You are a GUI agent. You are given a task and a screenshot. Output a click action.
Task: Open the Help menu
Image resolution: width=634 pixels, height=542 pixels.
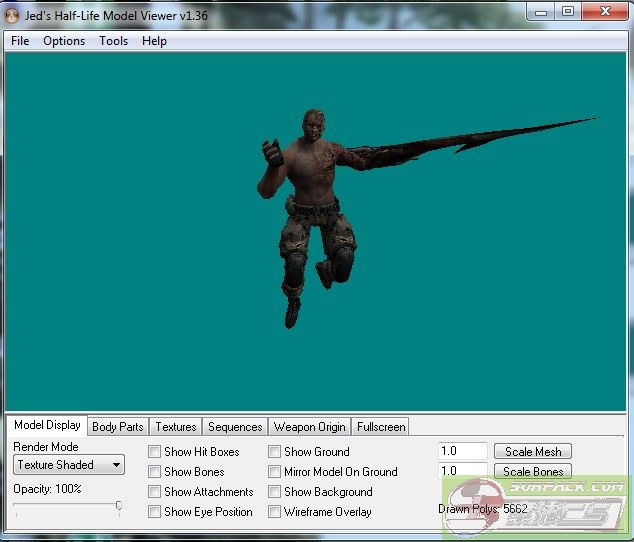[154, 41]
